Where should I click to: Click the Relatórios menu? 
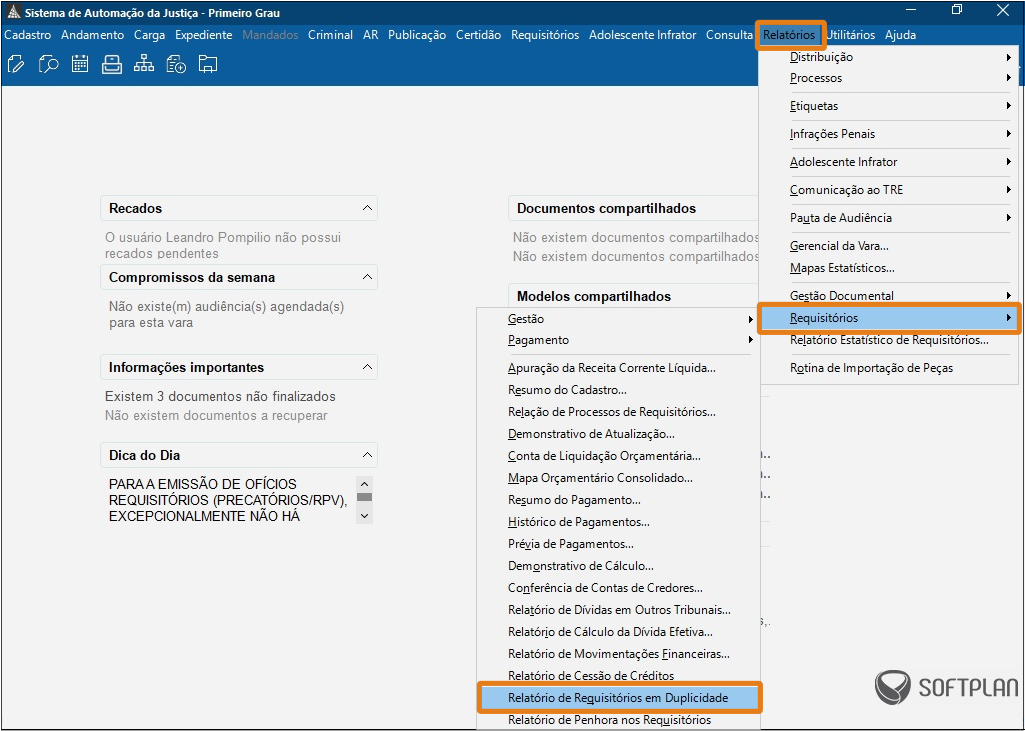click(x=790, y=35)
